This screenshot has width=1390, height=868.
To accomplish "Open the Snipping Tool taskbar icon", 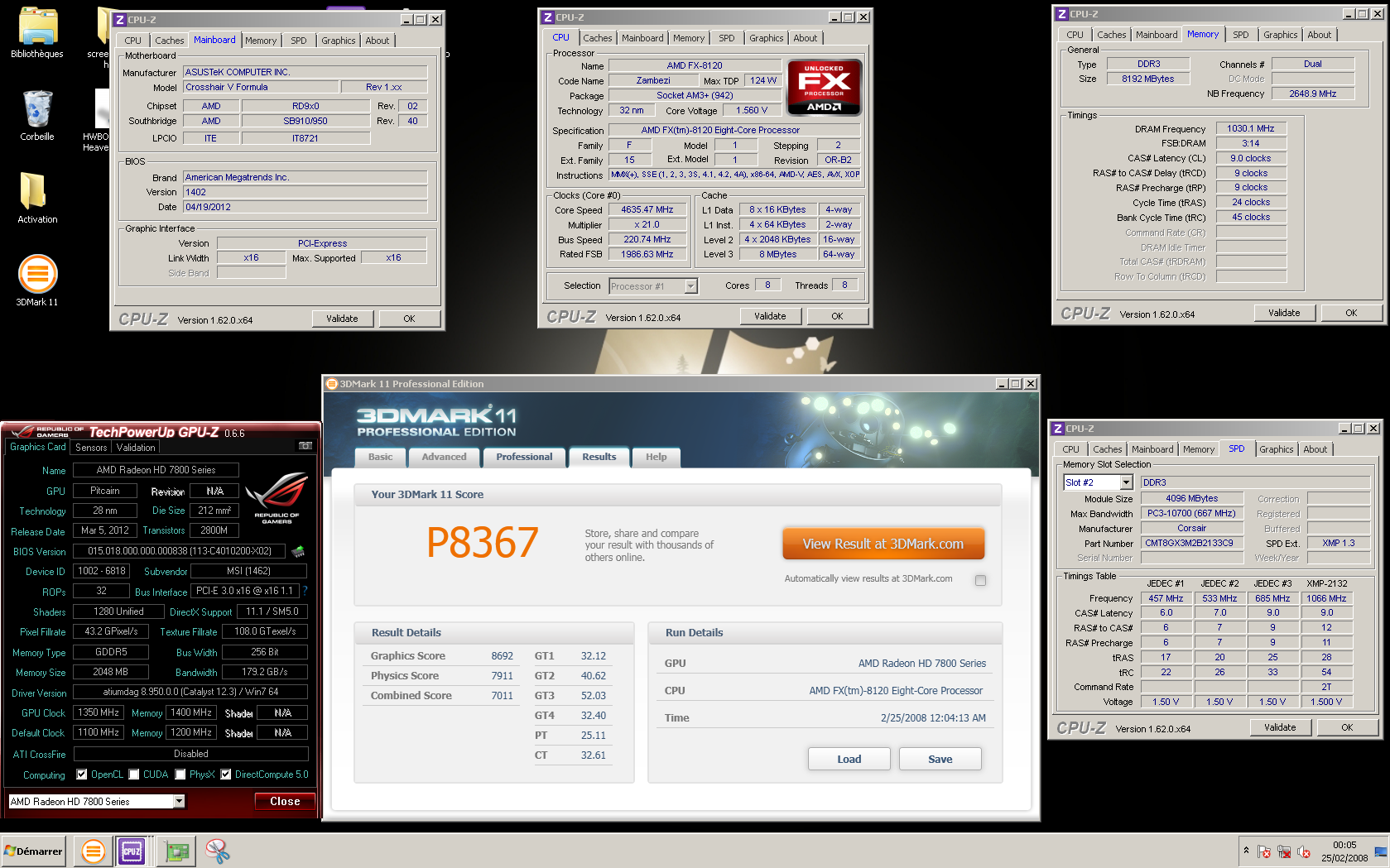I will [218, 851].
